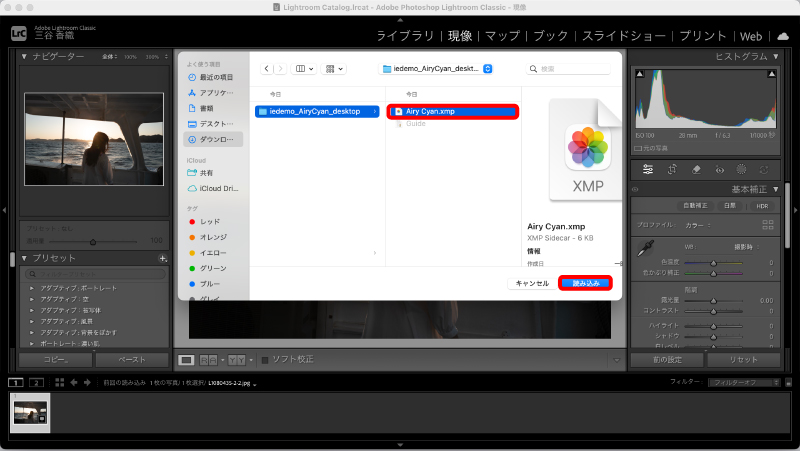This screenshot has height=451, width=800.
Task: Select the Healing eraser tool icon
Action: pyautogui.click(x=696, y=169)
